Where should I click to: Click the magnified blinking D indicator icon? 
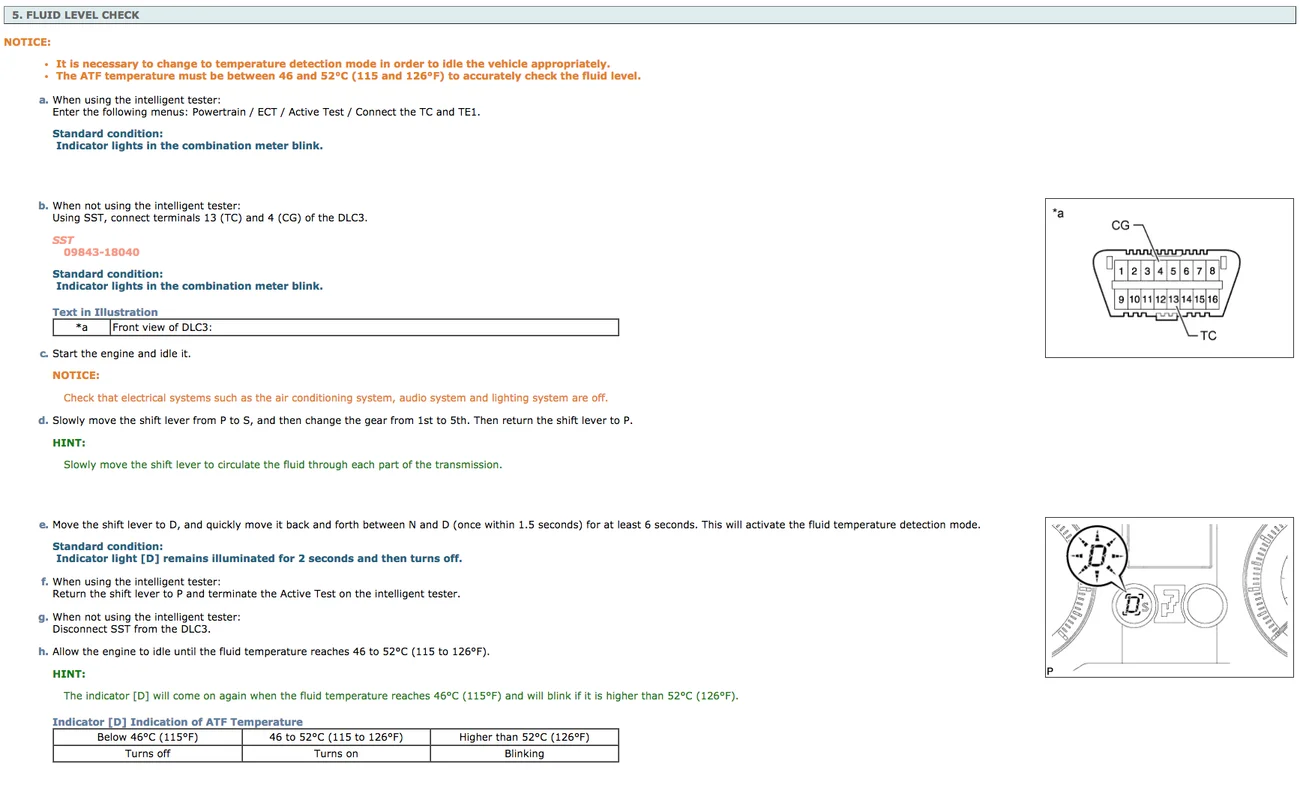point(1096,557)
